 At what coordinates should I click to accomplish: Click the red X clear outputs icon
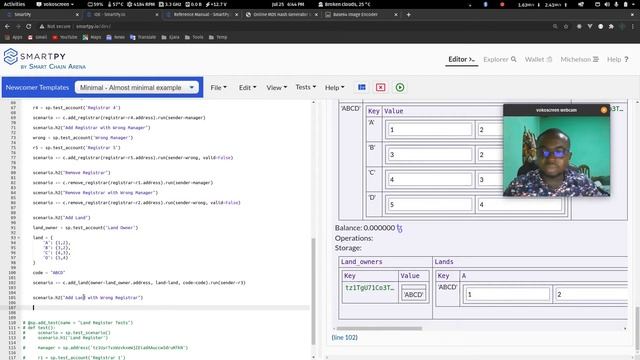point(380,87)
